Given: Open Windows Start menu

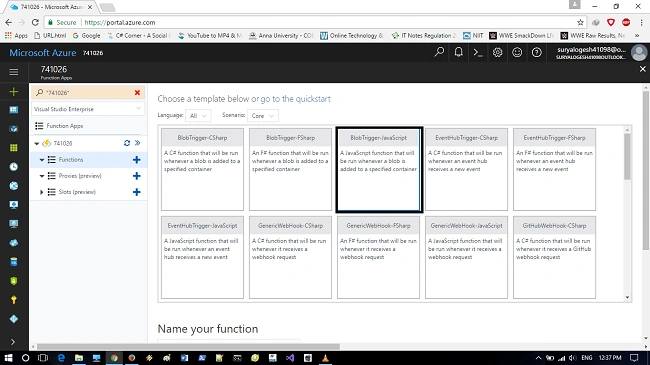Looking at the screenshot, I should [x=8, y=358].
